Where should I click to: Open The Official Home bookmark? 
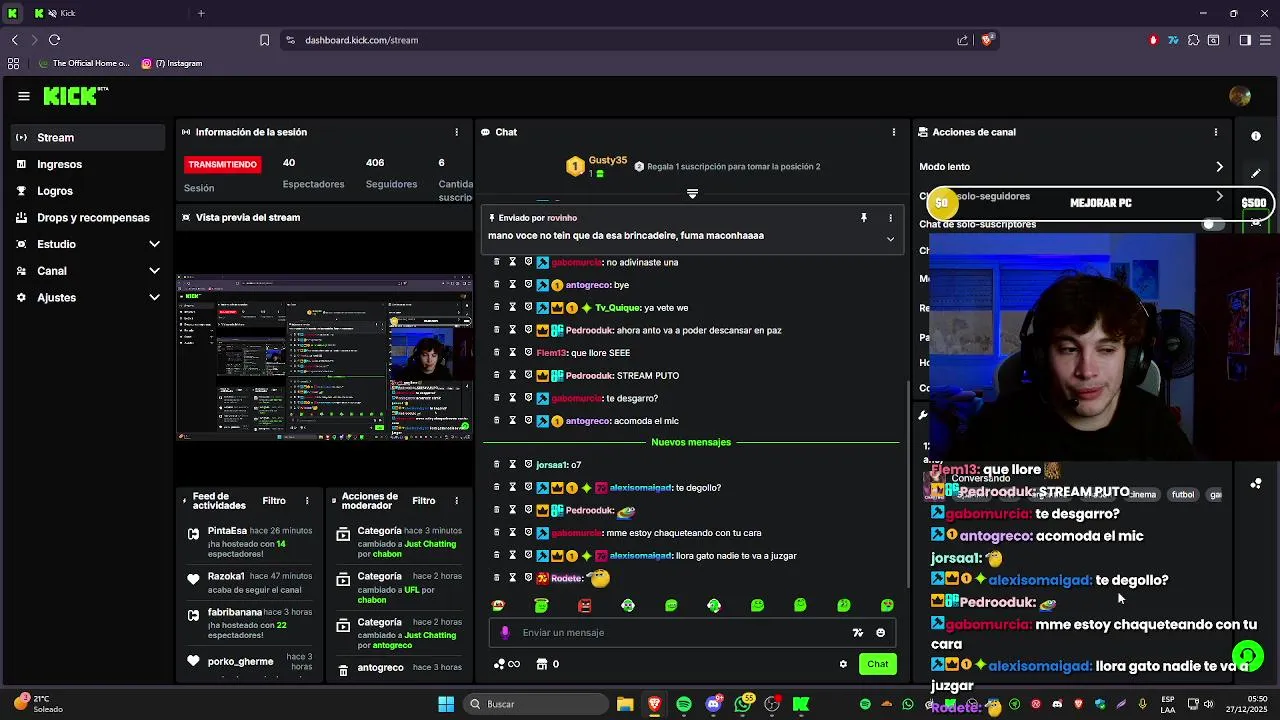(x=84, y=63)
